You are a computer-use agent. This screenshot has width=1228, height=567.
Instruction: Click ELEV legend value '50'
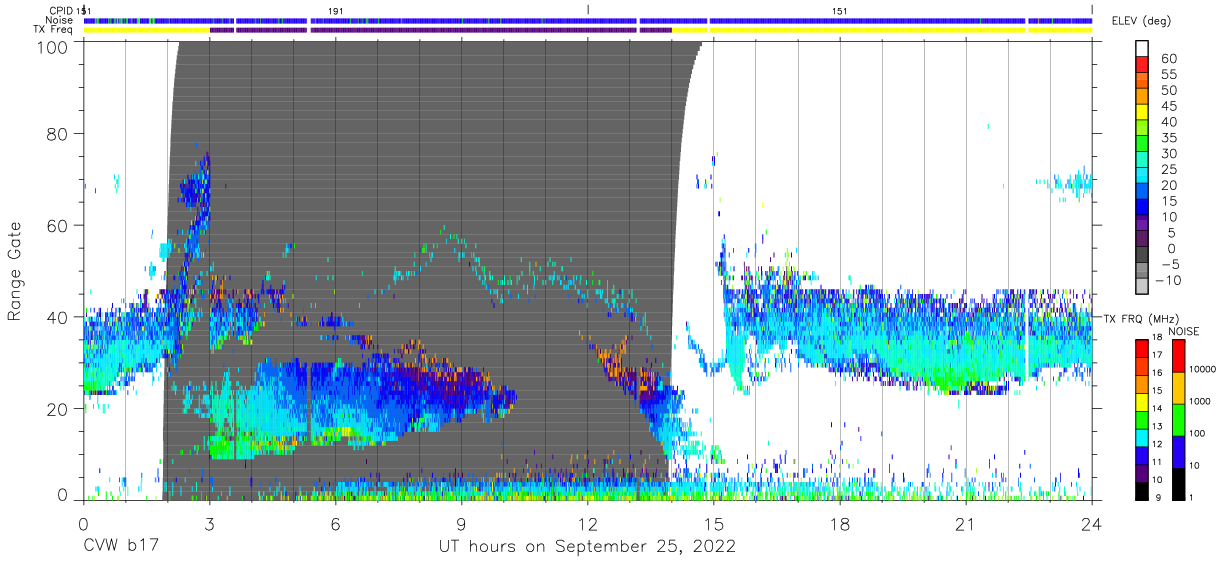click(x=1168, y=90)
